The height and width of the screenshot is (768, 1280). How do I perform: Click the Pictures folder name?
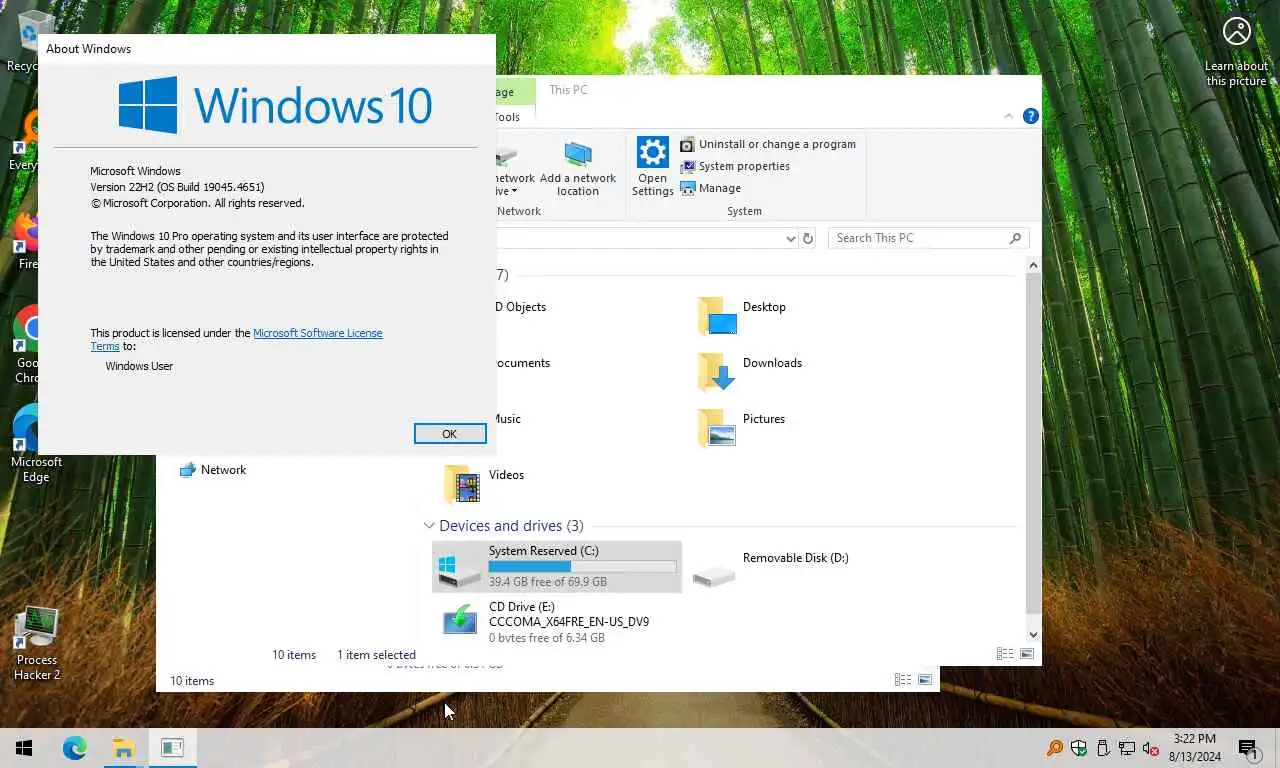(x=764, y=419)
